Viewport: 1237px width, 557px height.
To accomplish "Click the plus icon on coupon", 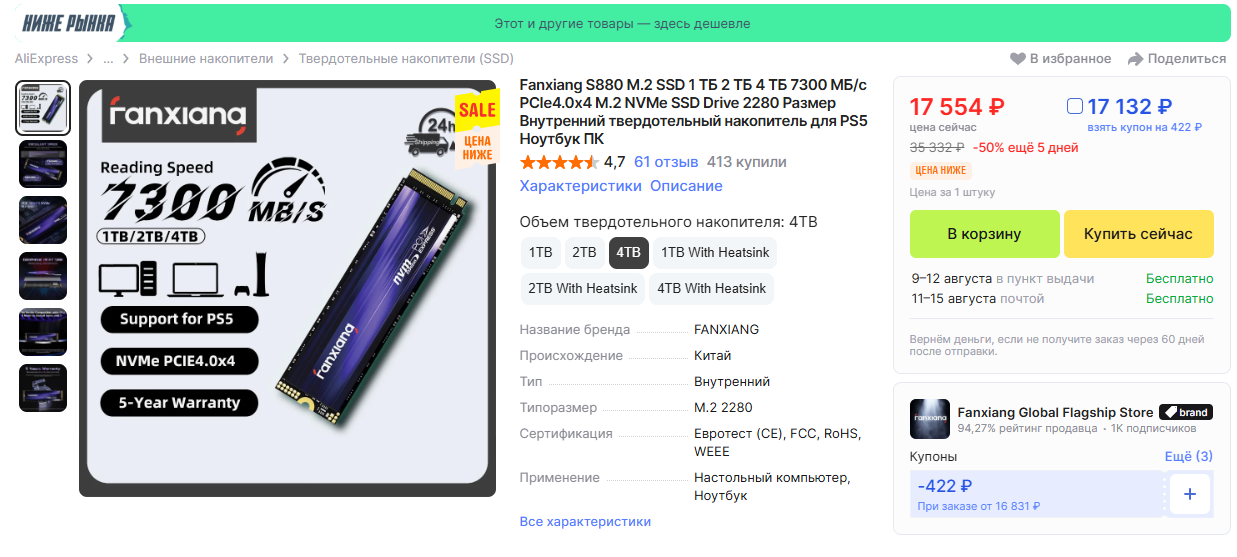I will tap(1189, 494).
